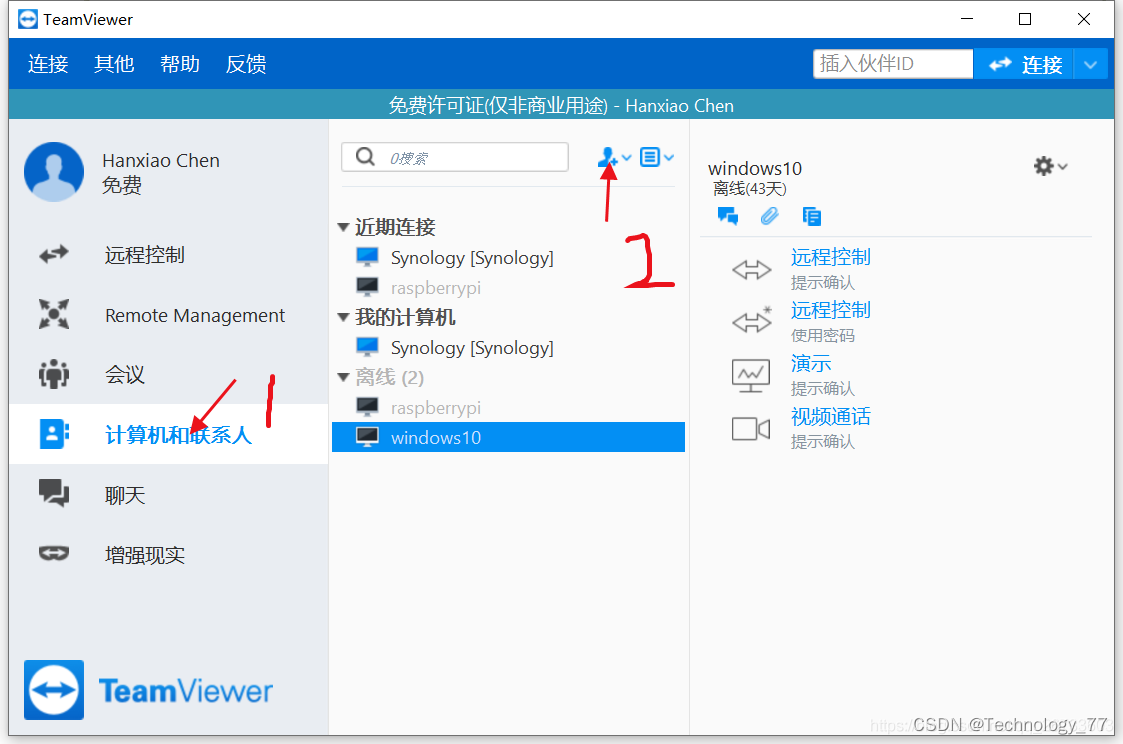The height and width of the screenshot is (744, 1123).
Task: Click the paperclip file transfer icon
Action: [769, 216]
